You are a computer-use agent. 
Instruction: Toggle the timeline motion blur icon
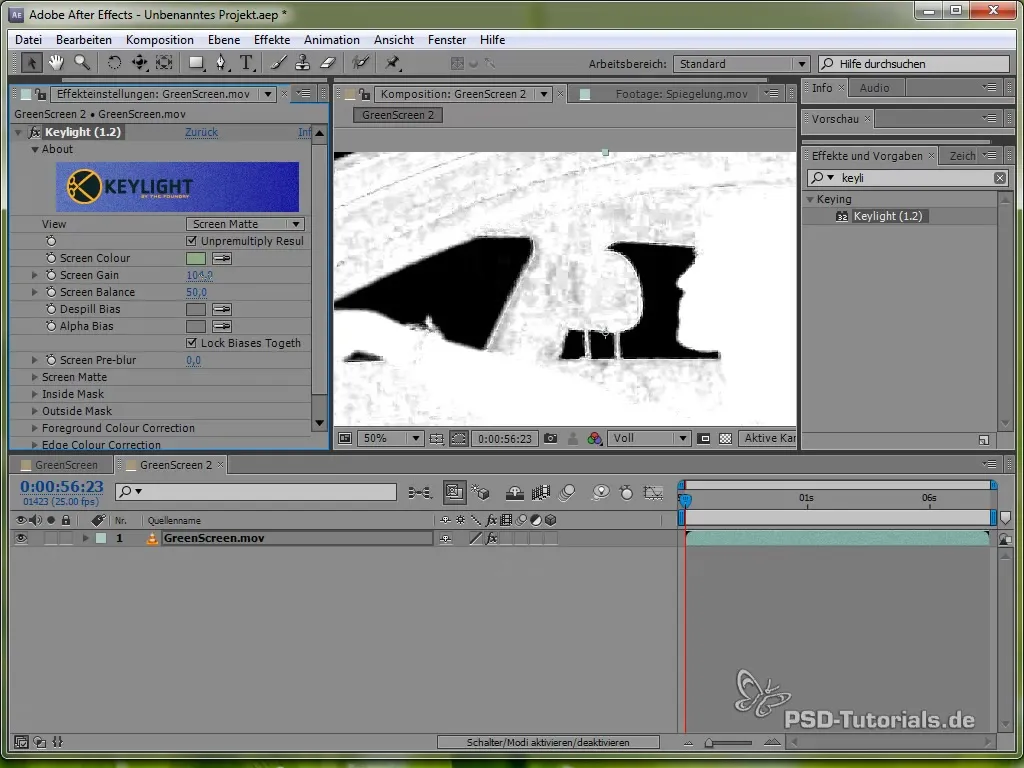pyautogui.click(x=567, y=493)
